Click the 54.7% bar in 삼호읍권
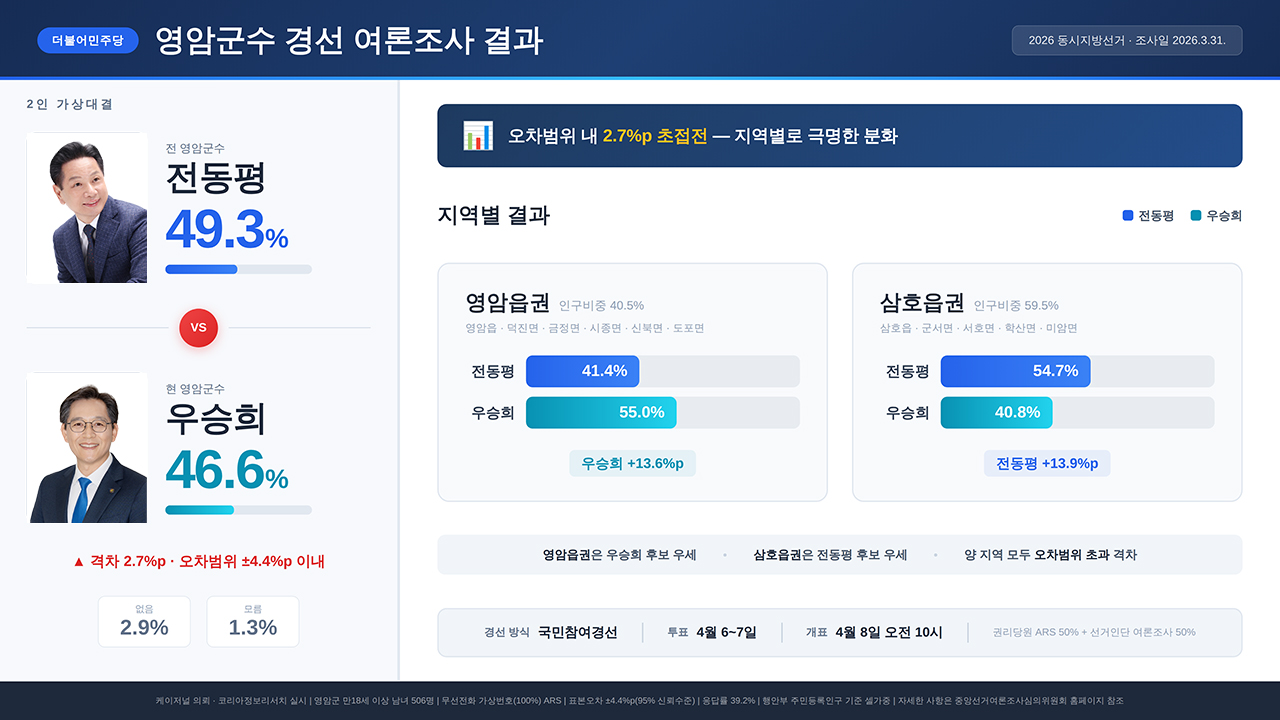Screen dimensions: 1280x720 click(x=1015, y=371)
